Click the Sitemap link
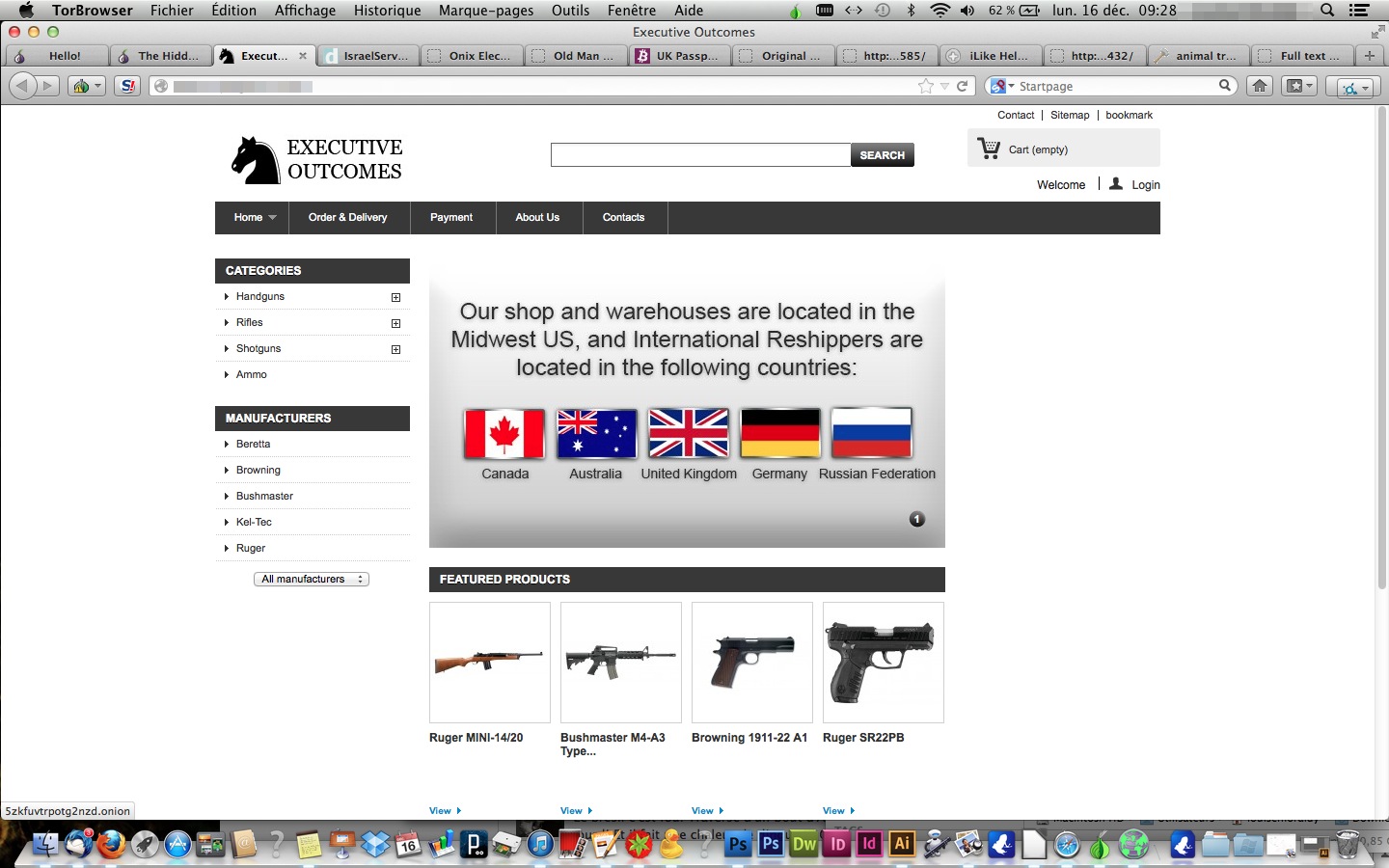1389x868 pixels. pyautogui.click(x=1070, y=115)
